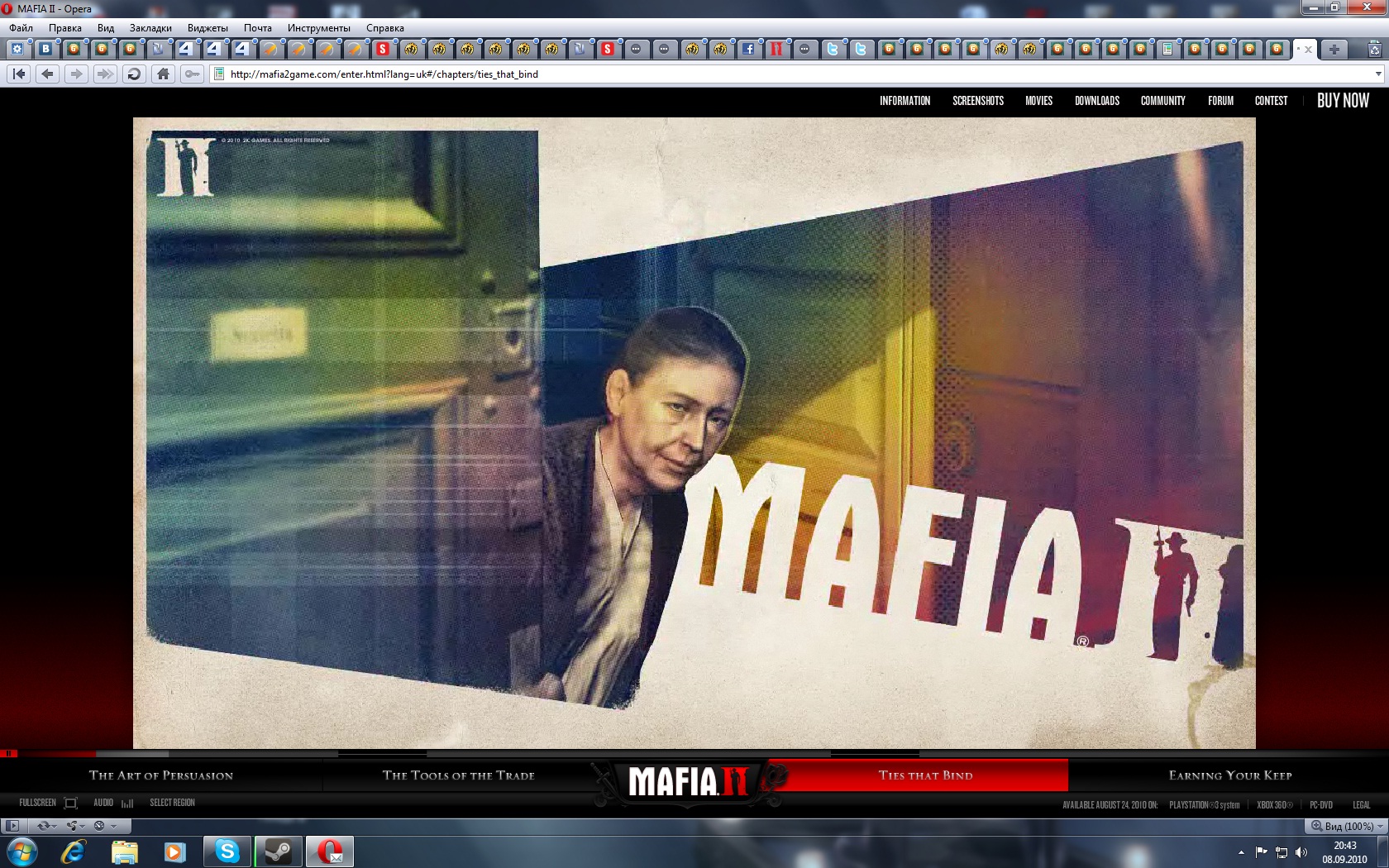Viewport: 1389px width, 868px height.
Task: Click the XBOX 360 platform label
Action: [x=1275, y=805]
